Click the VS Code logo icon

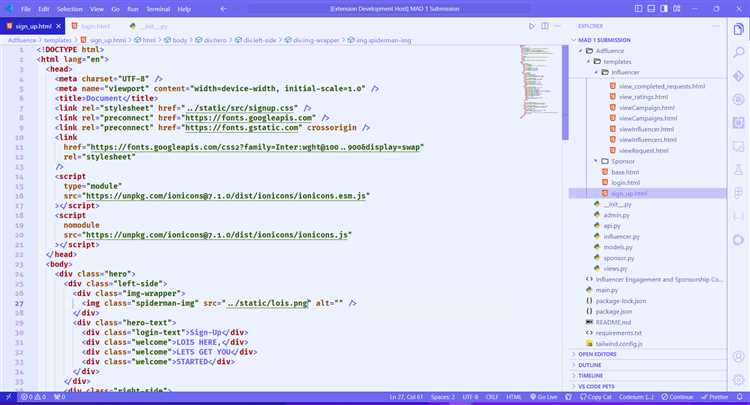point(8,9)
